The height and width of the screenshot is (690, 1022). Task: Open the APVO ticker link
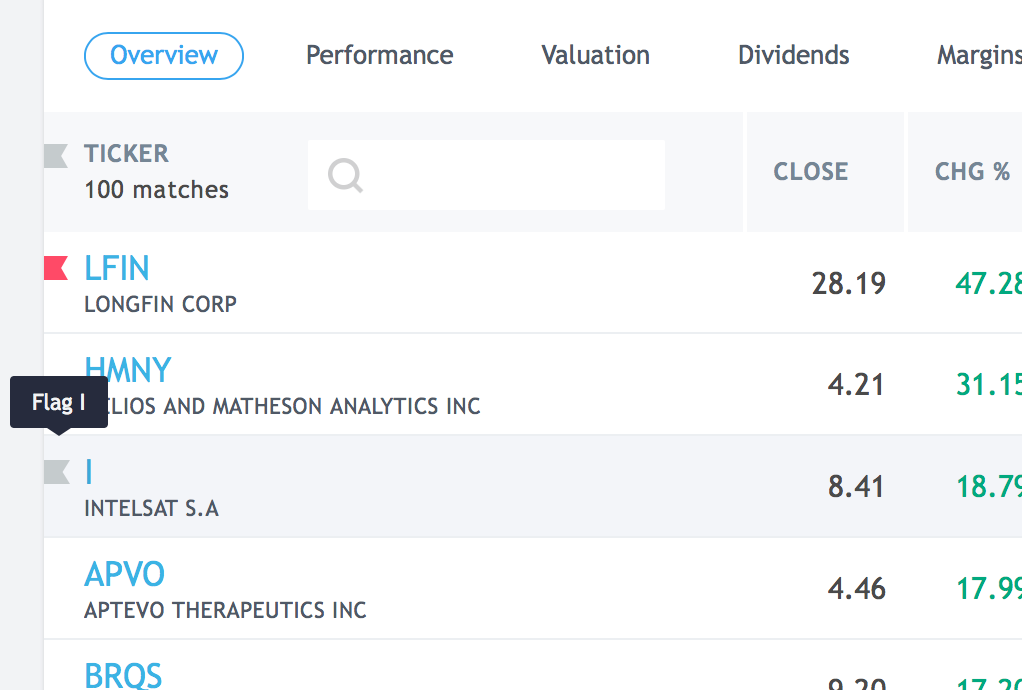tap(124, 574)
